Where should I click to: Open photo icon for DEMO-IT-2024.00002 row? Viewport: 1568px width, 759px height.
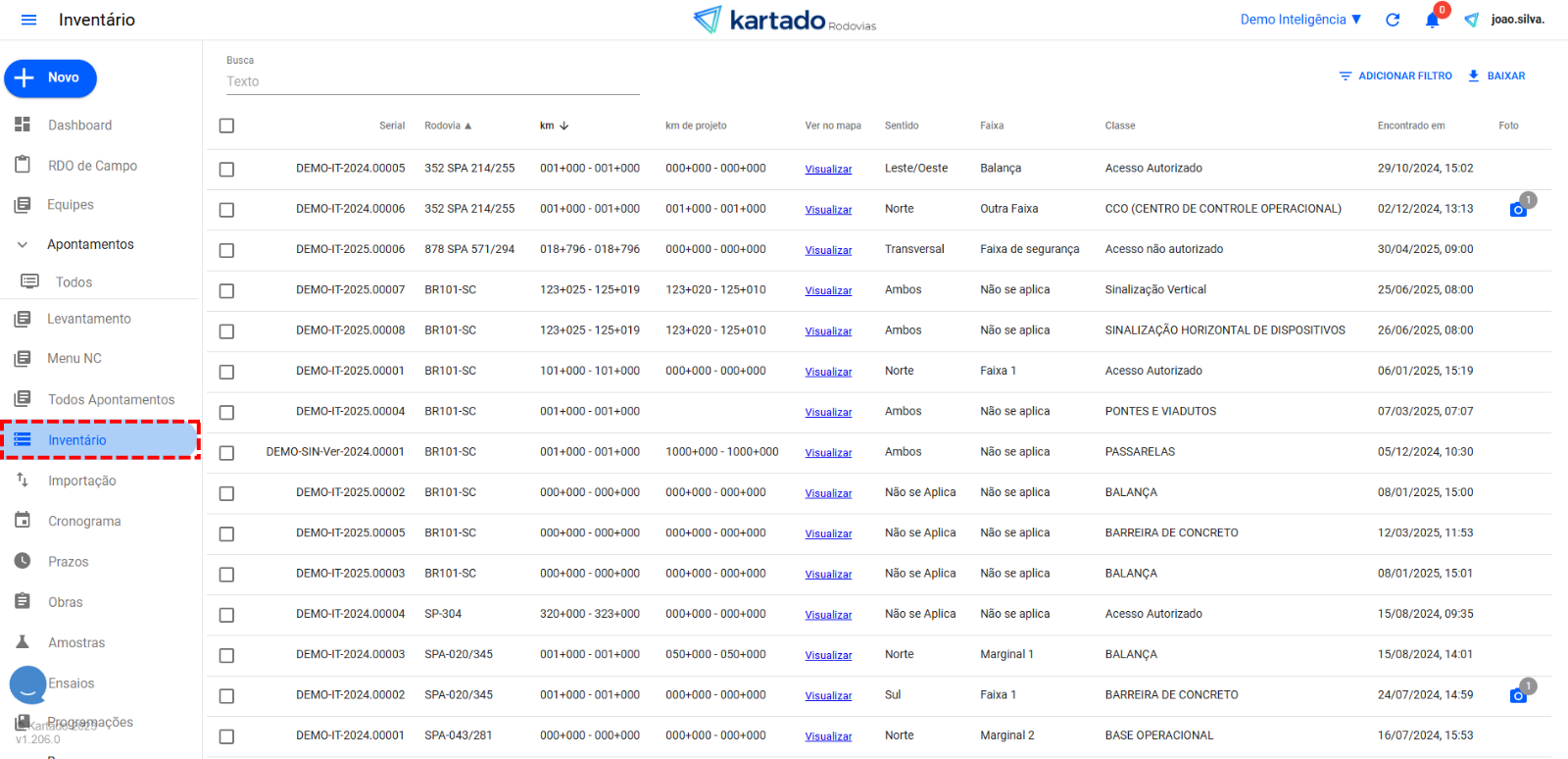click(1518, 695)
